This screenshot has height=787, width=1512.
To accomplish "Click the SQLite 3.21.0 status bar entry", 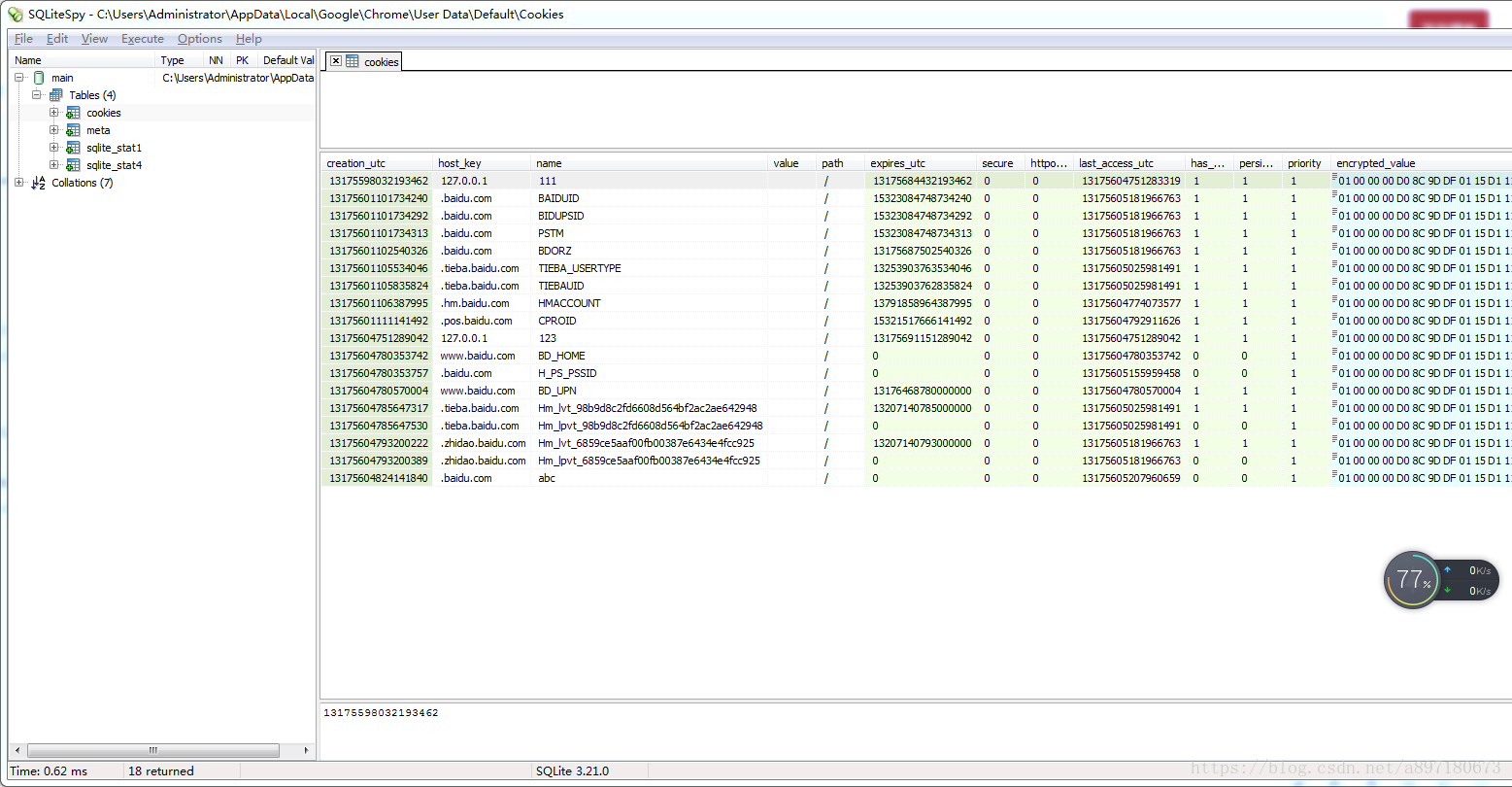I will (x=573, y=771).
